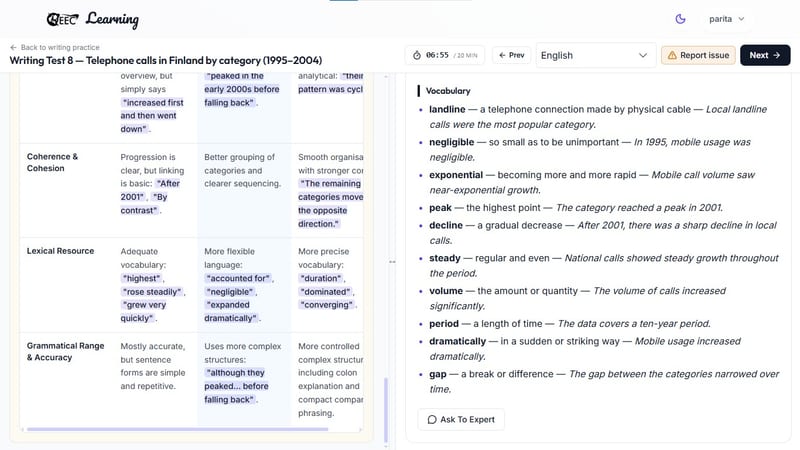Click the vocabulary word 'negligible'

452,142
